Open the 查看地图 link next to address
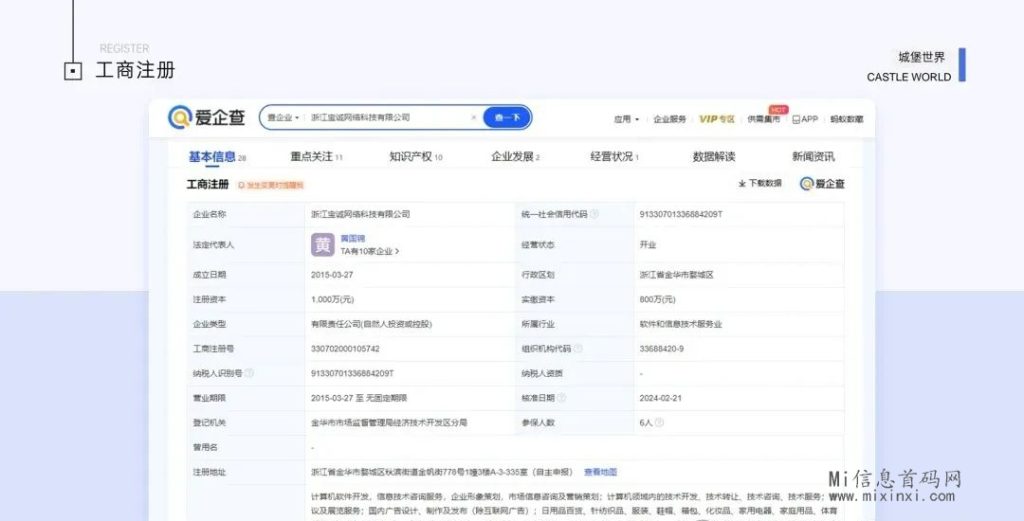The image size is (1024, 521). pyautogui.click(x=600, y=472)
